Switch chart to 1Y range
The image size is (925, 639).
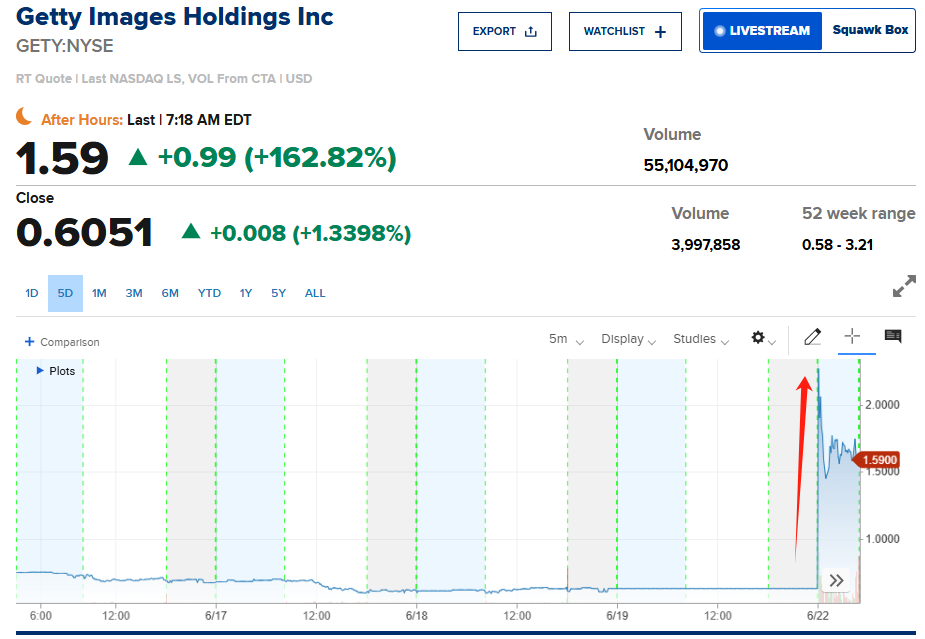pos(246,293)
